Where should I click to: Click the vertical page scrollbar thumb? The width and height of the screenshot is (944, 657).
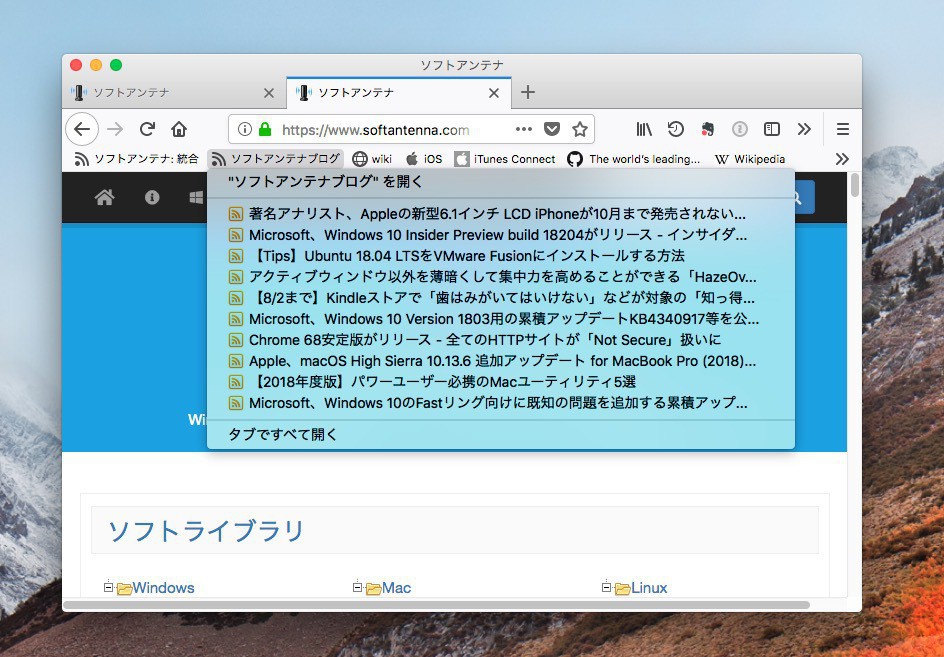[x=854, y=185]
